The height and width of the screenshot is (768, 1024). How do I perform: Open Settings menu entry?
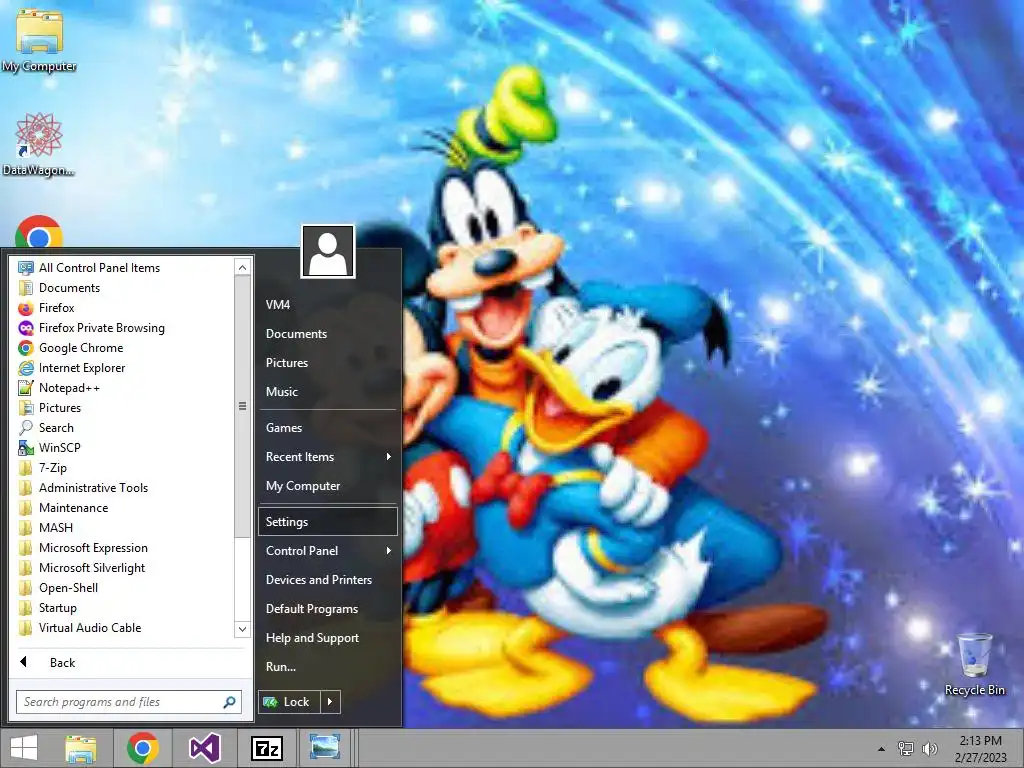(x=328, y=522)
